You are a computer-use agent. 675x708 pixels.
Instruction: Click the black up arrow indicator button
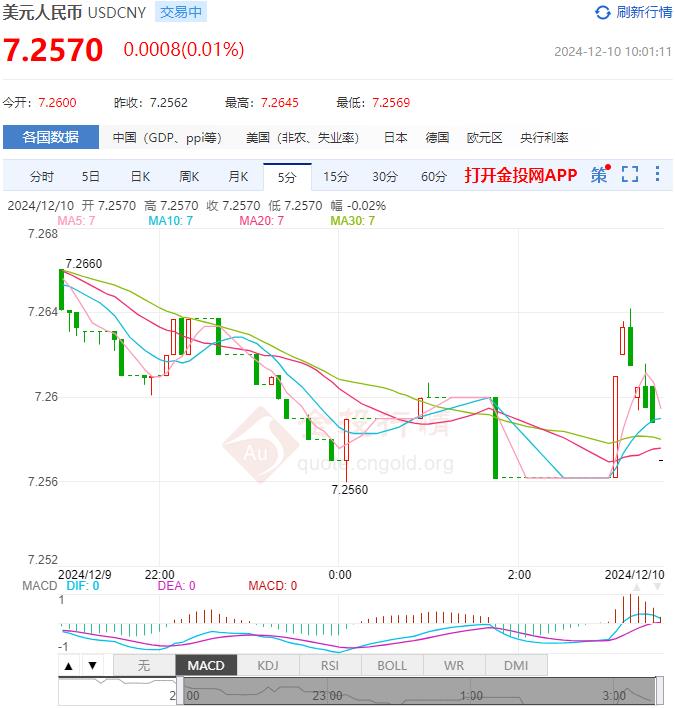click(69, 665)
